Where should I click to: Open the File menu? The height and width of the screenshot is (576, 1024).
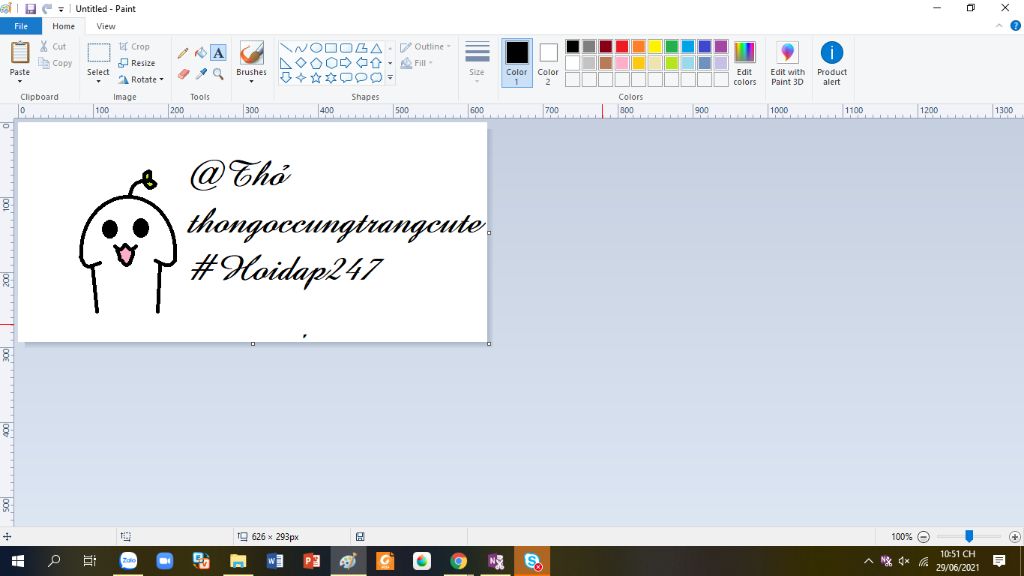21,26
